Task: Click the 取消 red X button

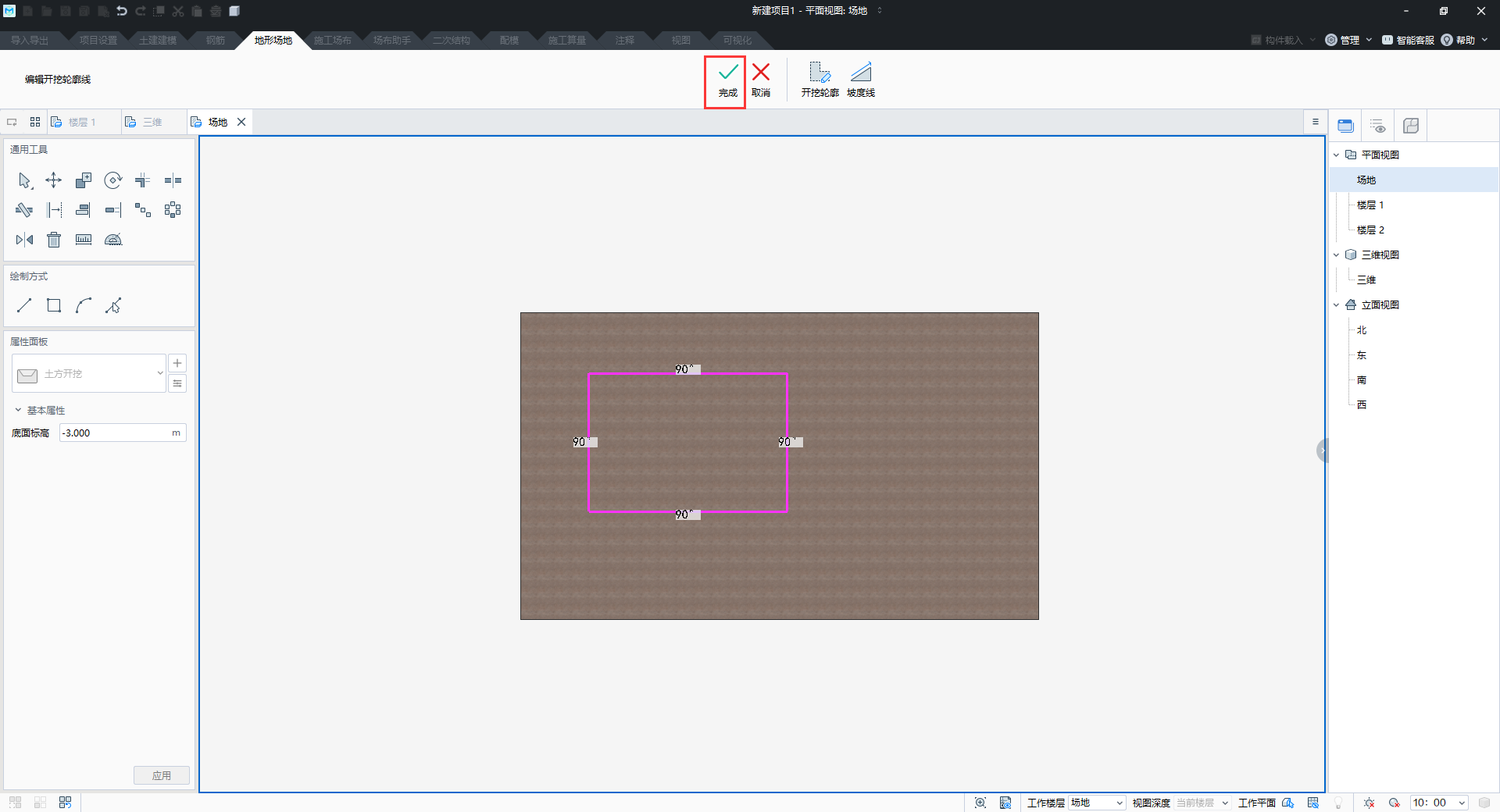Action: pyautogui.click(x=761, y=81)
